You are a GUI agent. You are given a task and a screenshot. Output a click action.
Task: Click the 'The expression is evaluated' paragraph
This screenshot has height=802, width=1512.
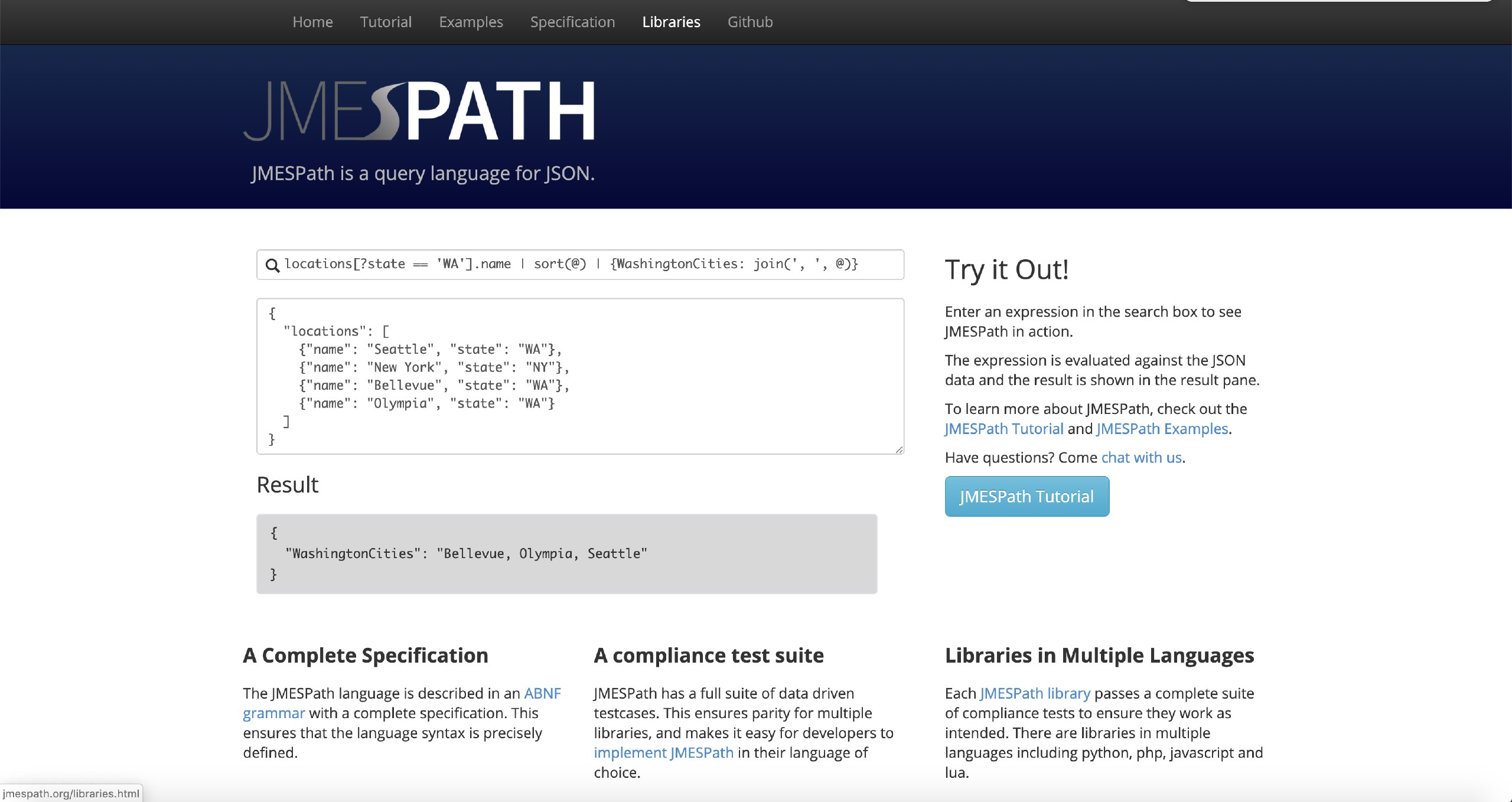pyautogui.click(x=1102, y=370)
